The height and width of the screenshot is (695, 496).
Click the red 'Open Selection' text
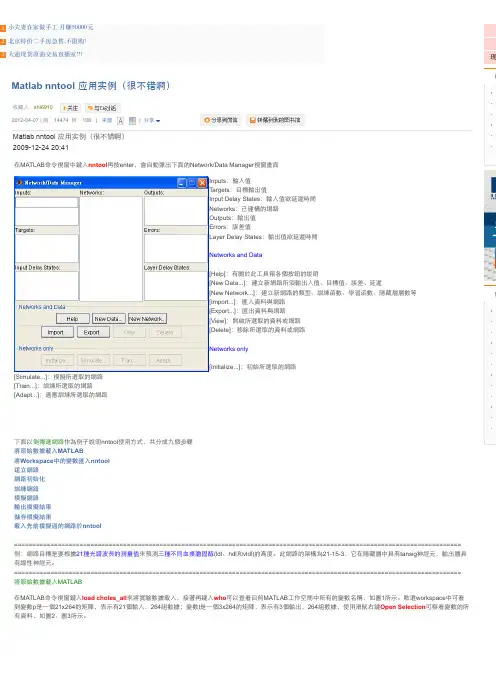click(x=403, y=607)
